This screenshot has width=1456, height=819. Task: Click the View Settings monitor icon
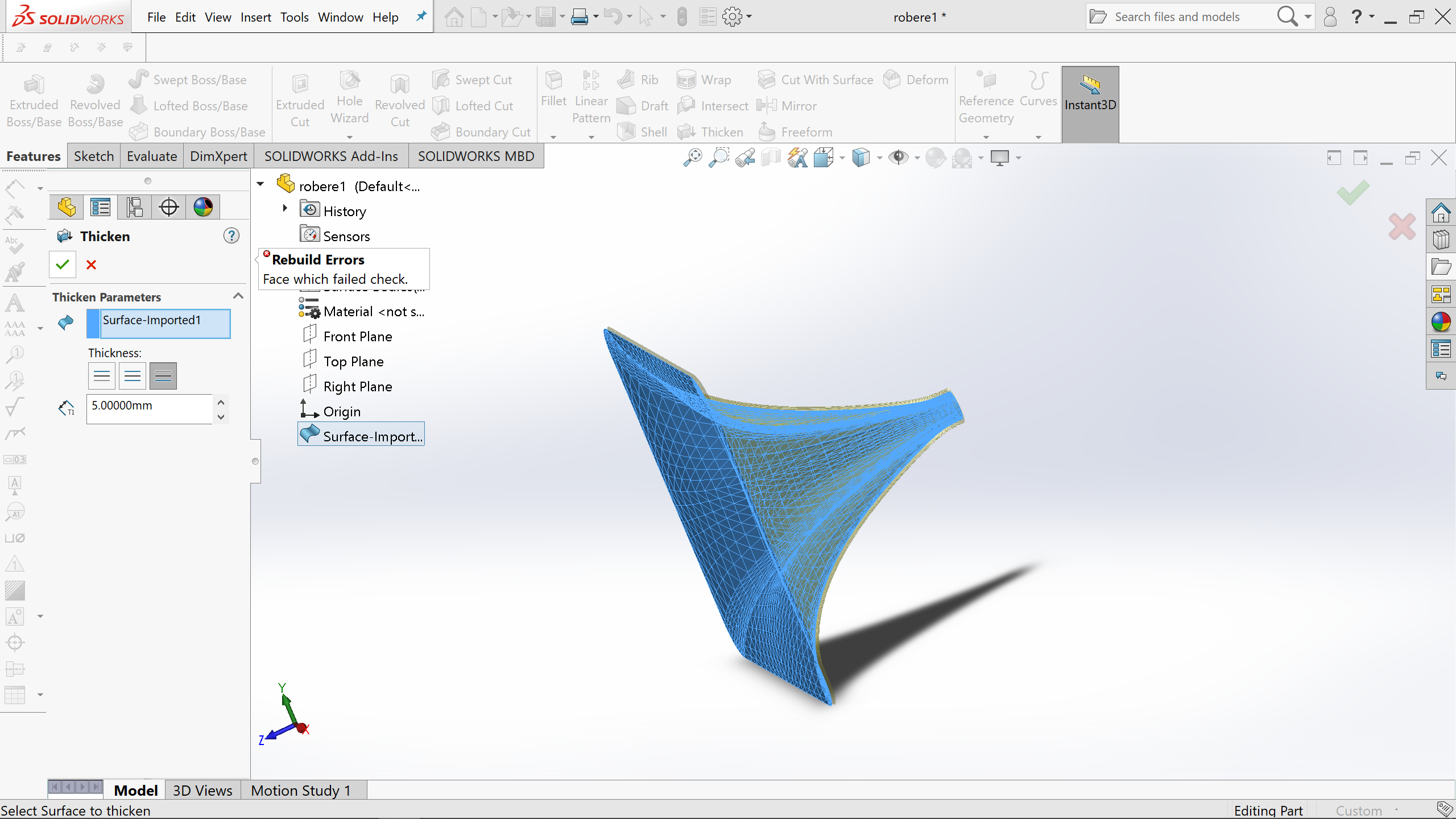click(x=1000, y=158)
